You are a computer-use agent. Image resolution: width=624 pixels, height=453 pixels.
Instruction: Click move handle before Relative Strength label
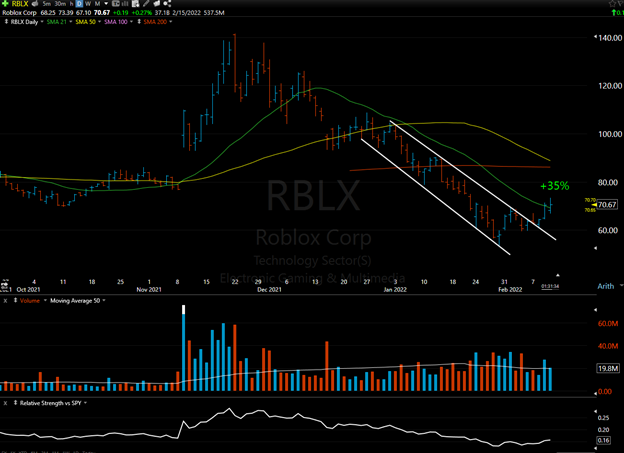(x=15, y=403)
